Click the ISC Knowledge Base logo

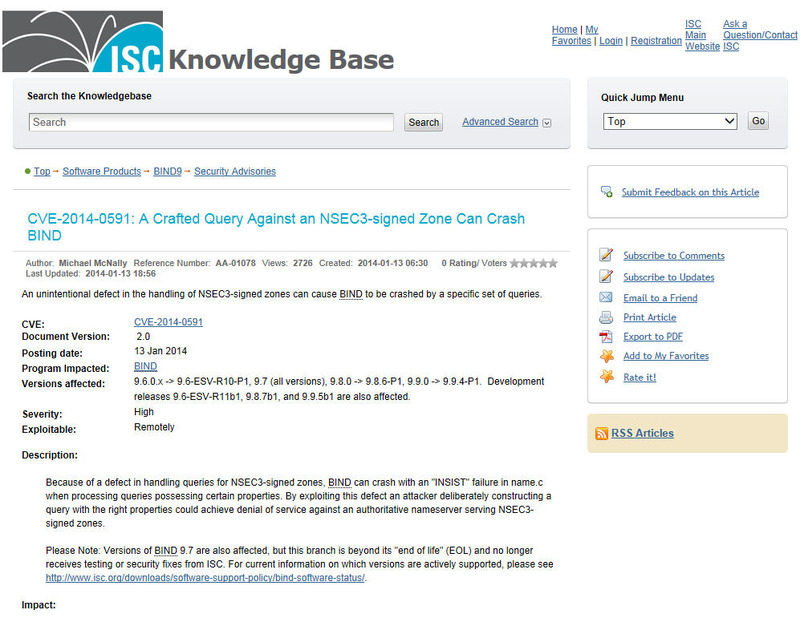tap(198, 42)
